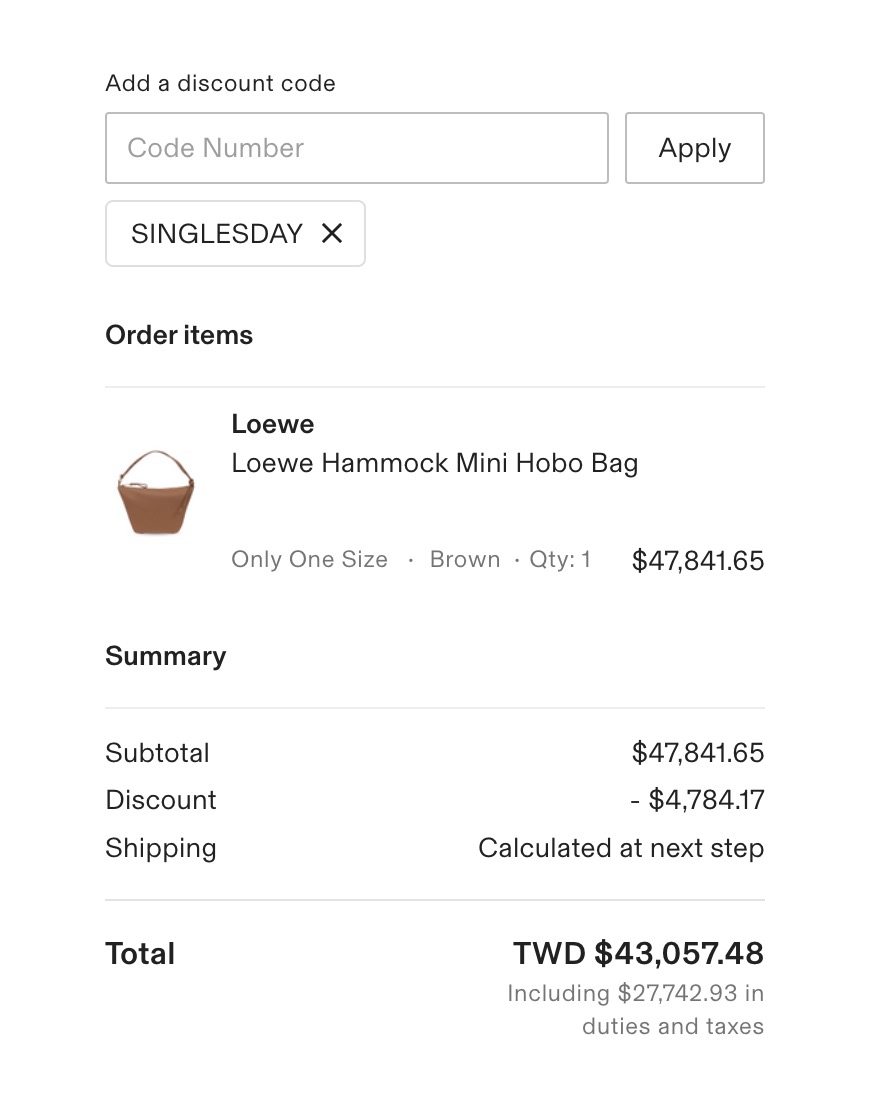Open the Loewe bag product thumbnail
Screen dimensions: 880x1104
click(x=155, y=492)
